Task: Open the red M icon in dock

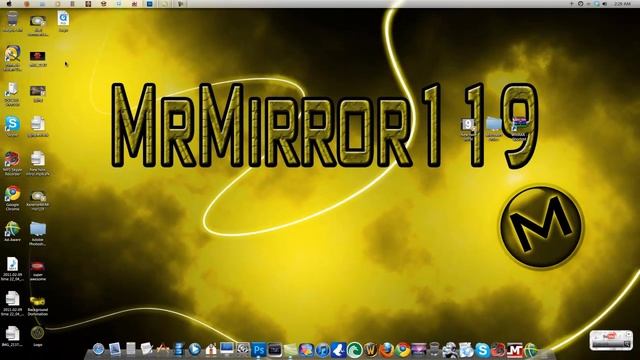Action: point(514,350)
